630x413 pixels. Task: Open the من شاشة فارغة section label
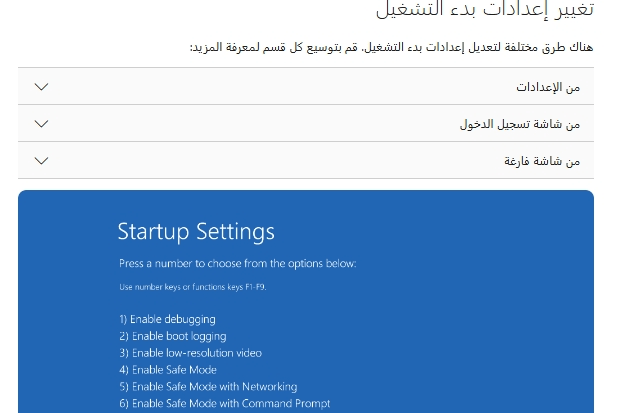tap(542, 161)
